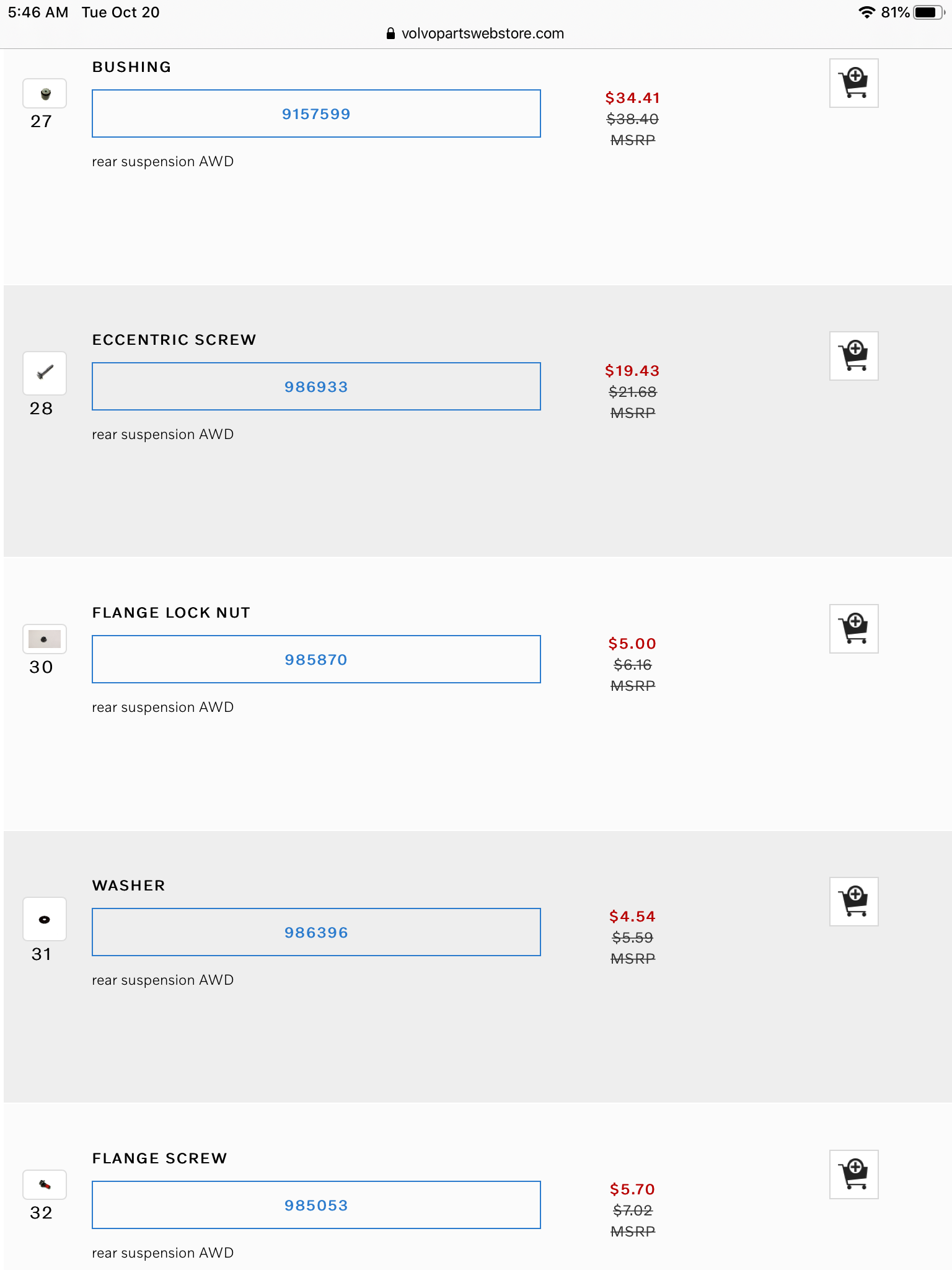Viewport: 952px width, 1270px height.
Task: Open Flange Screw part number 985053
Action: pos(316,1206)
